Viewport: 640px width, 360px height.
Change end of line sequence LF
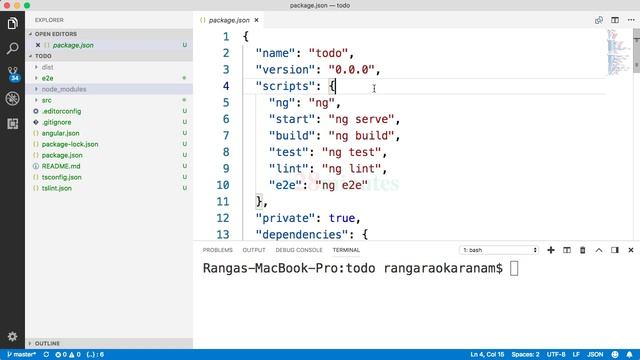click(576, 354)
